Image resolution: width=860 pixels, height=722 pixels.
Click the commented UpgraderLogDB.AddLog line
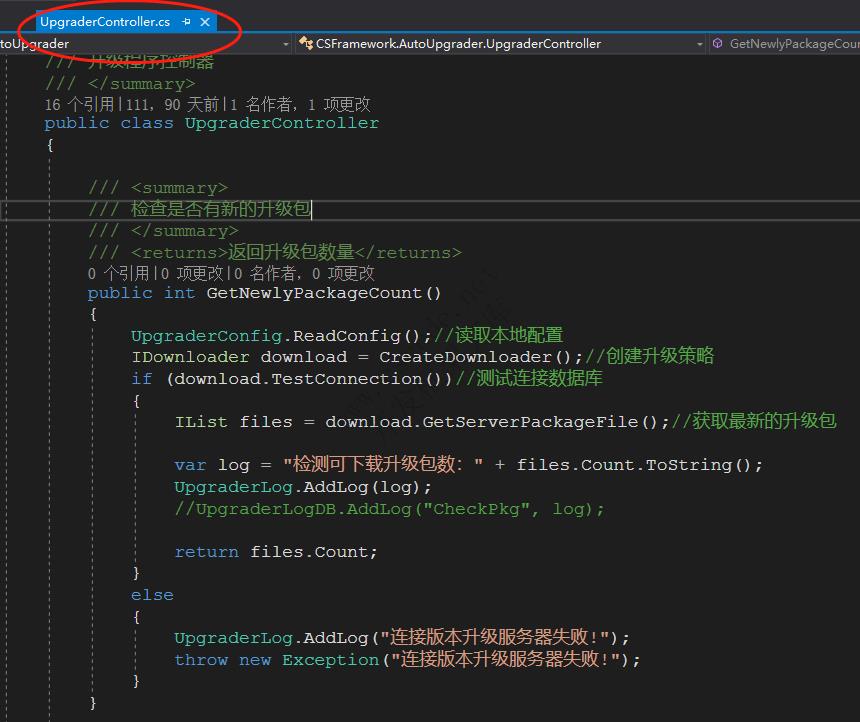coord(389,508)
